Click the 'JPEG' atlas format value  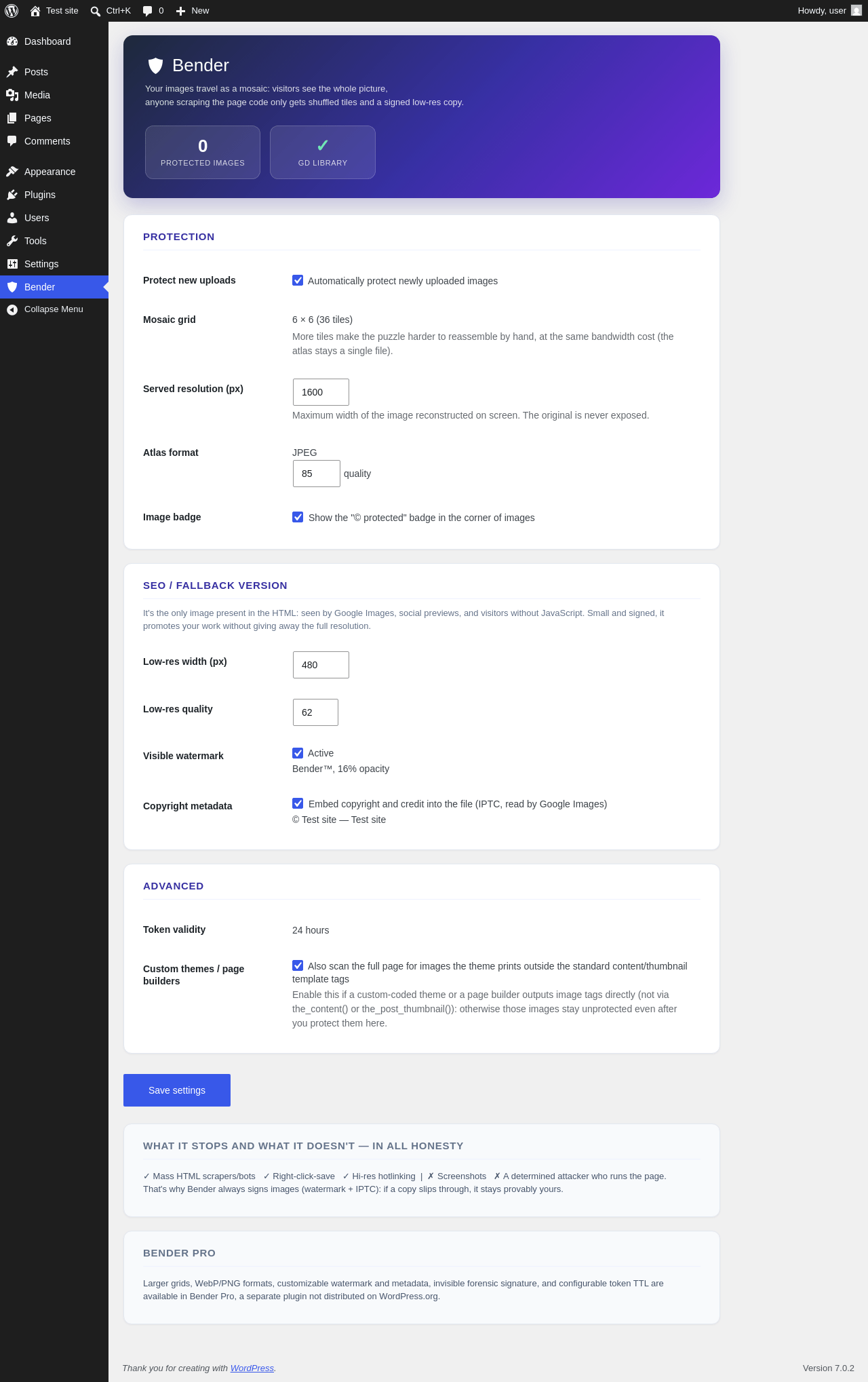[304, 453]
